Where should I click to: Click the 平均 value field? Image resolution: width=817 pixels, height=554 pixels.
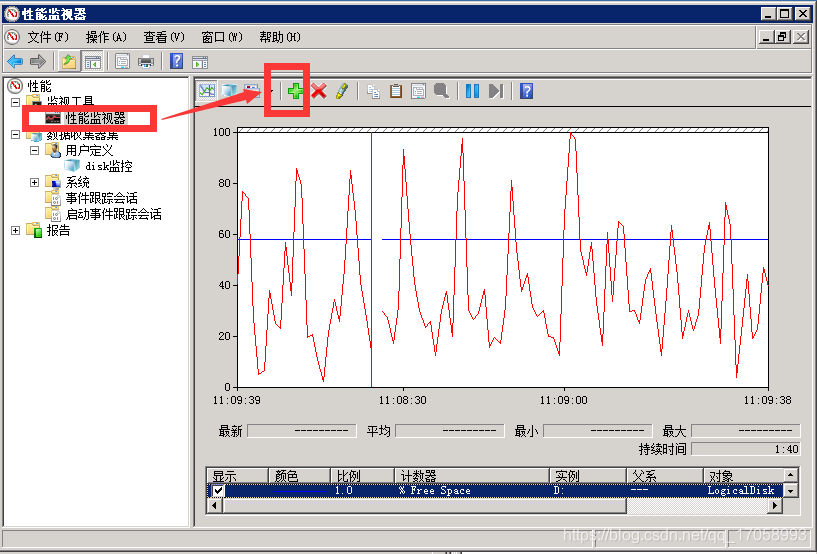click(x=450, y=430)
